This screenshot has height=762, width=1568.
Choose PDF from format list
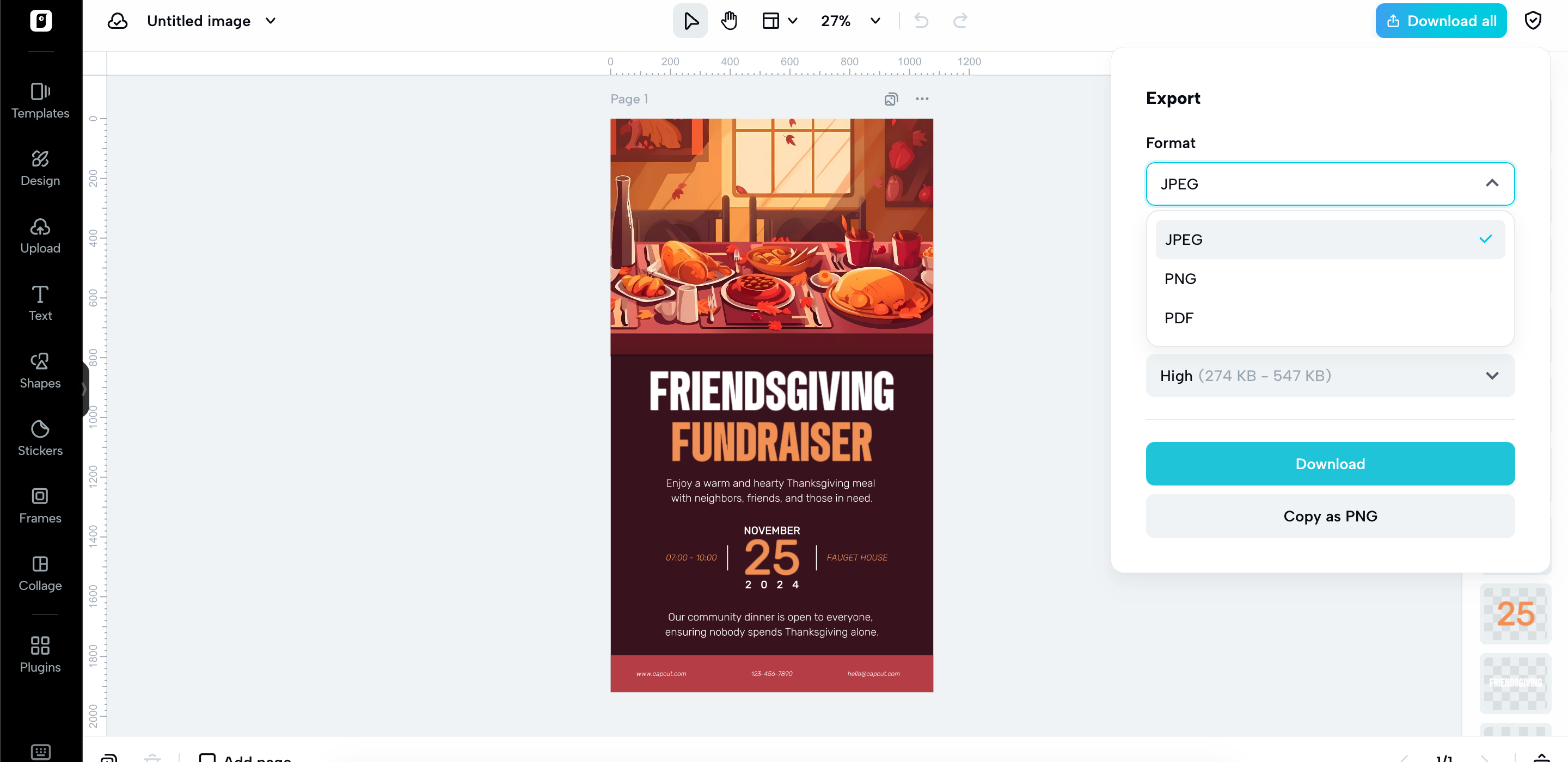(x=1330, y=318)
